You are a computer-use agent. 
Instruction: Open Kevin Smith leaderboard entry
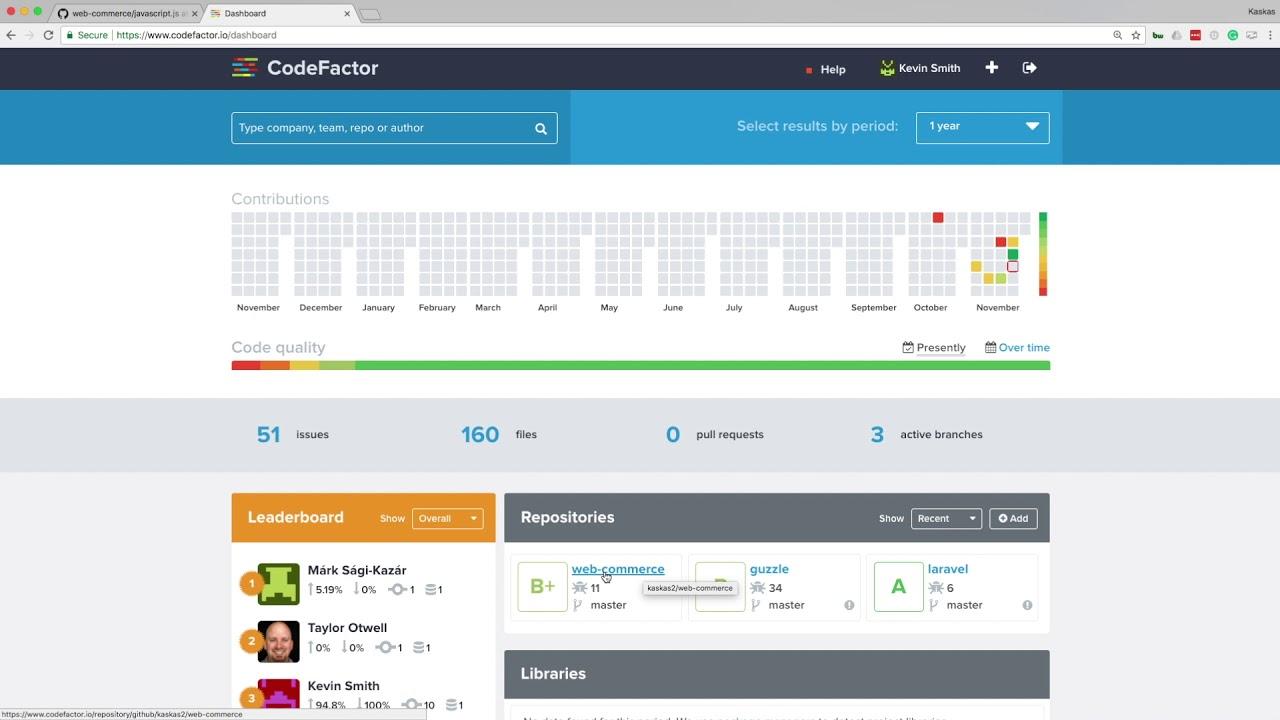pos(343,686)
